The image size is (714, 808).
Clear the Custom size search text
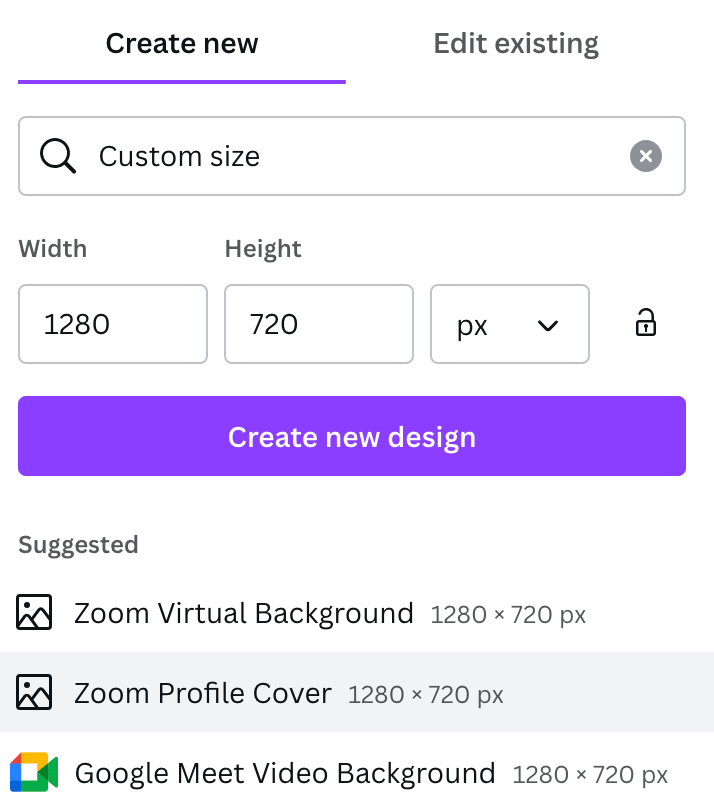pyautogui.click(x=646, y=156)
